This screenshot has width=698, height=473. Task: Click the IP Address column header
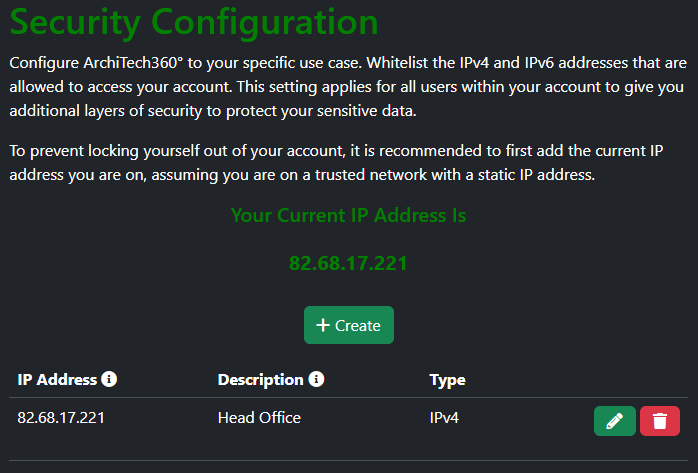(57, 380)
